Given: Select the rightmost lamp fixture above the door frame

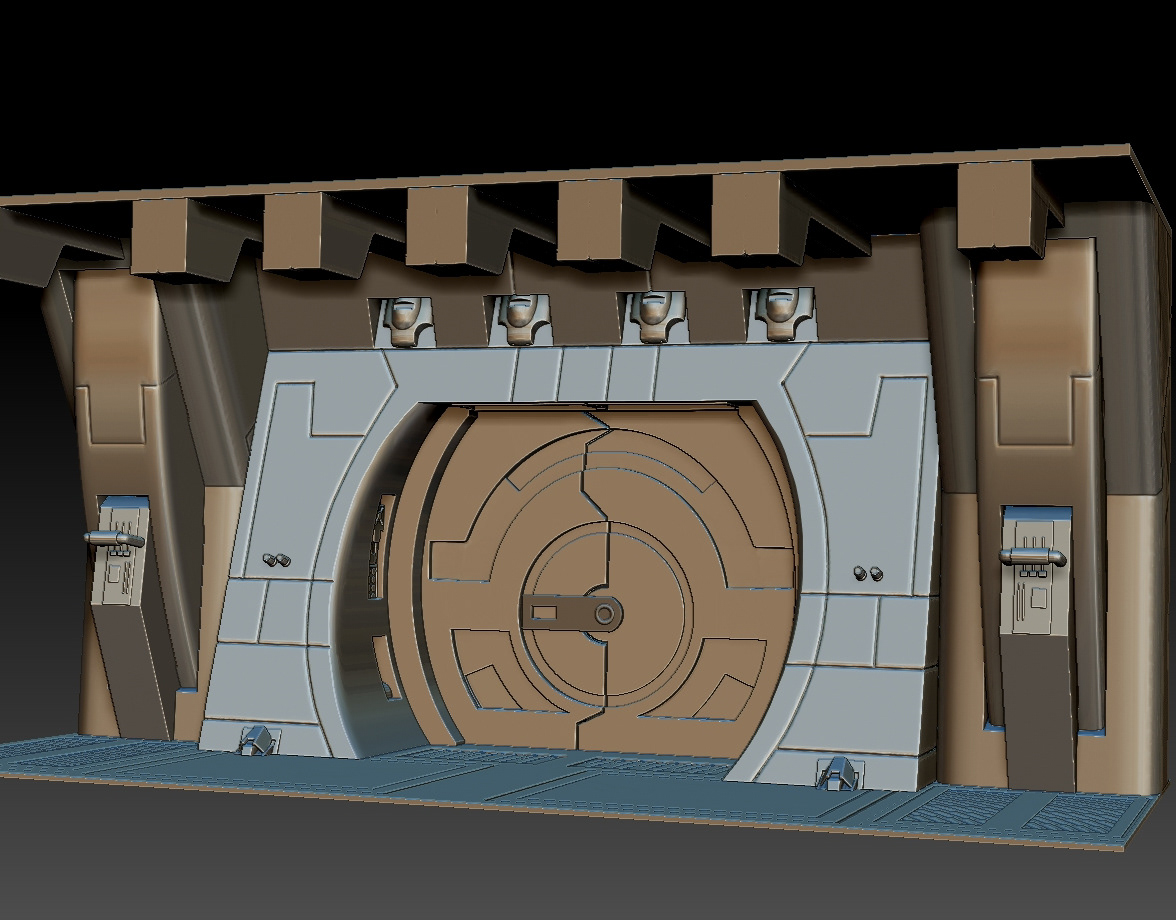Looking at the screenshot, I should pyautogui.click(x=782, y=313).
